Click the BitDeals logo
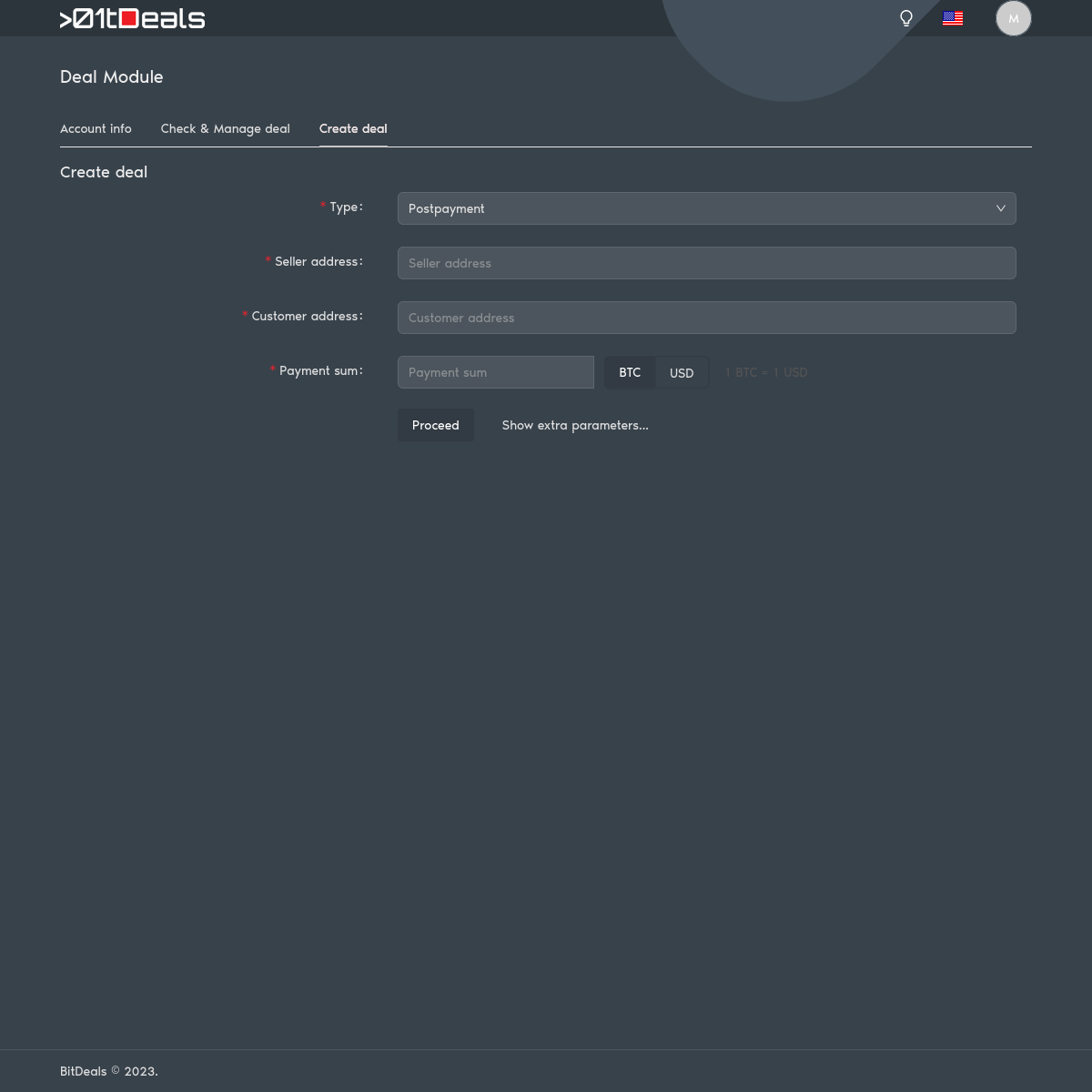Screen dimensions: 1092x1092 tap(133, 19)
